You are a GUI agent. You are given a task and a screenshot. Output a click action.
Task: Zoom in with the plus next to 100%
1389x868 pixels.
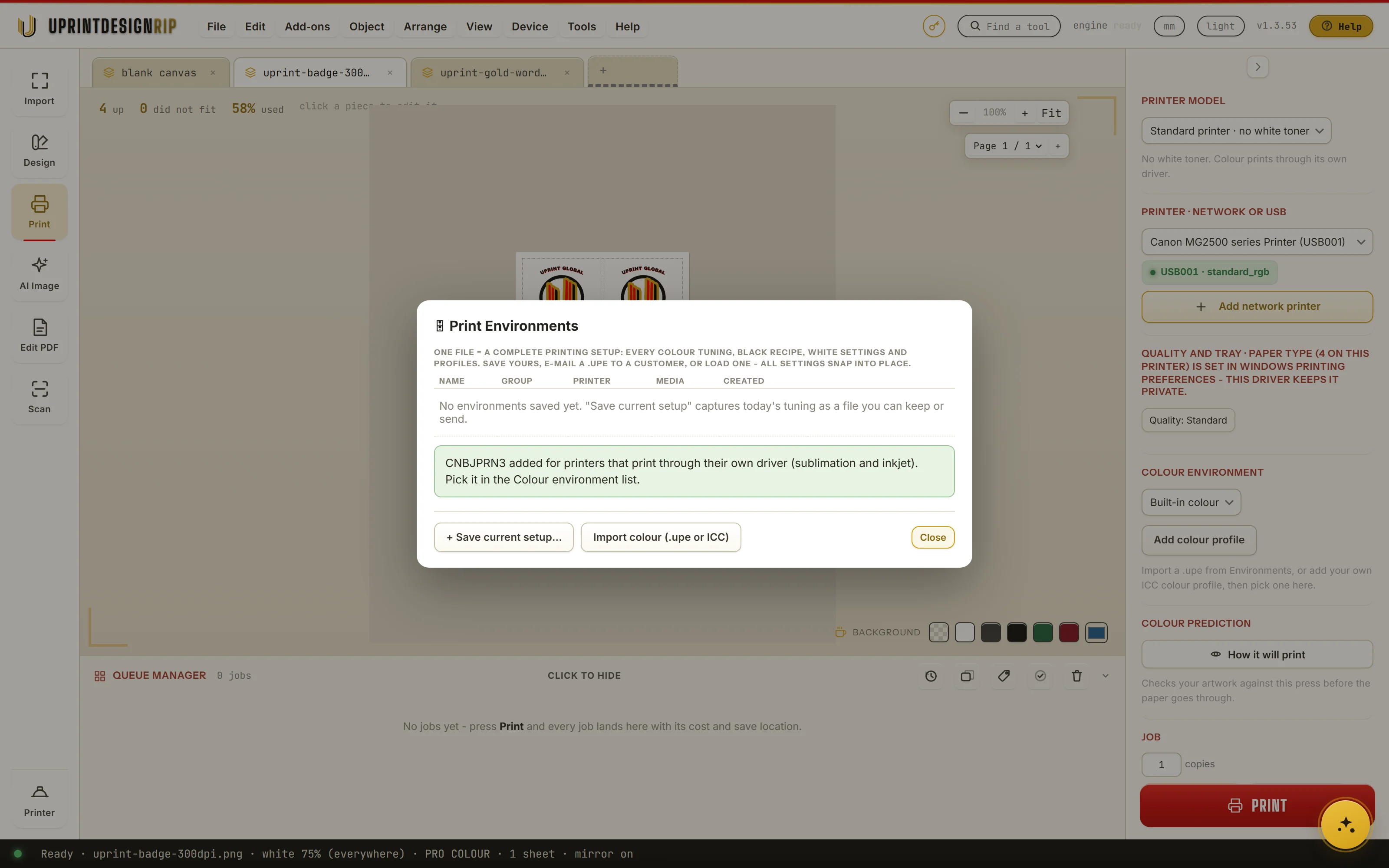point(1024,113)
